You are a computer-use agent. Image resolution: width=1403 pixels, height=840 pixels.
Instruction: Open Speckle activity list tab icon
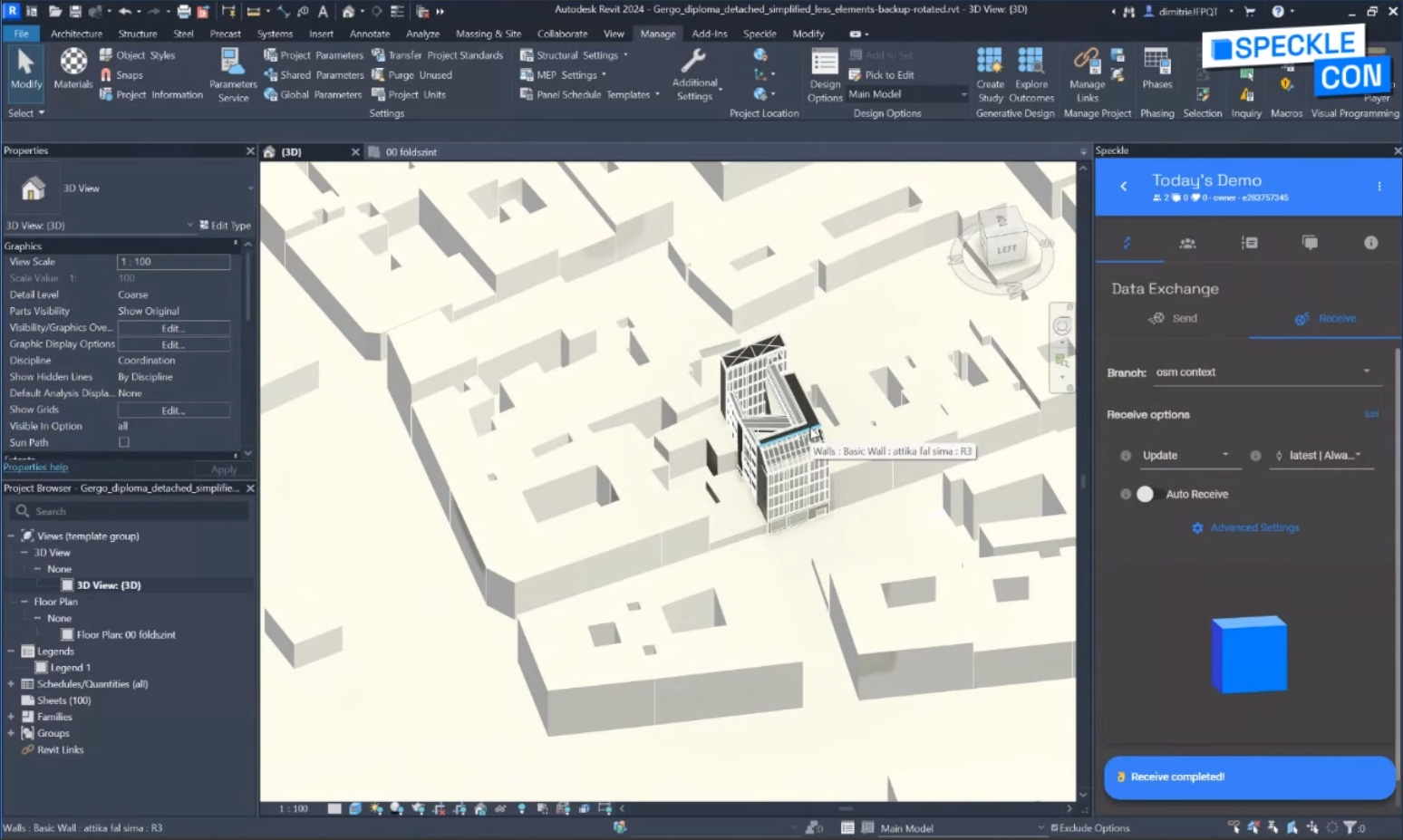(1249, 243)
